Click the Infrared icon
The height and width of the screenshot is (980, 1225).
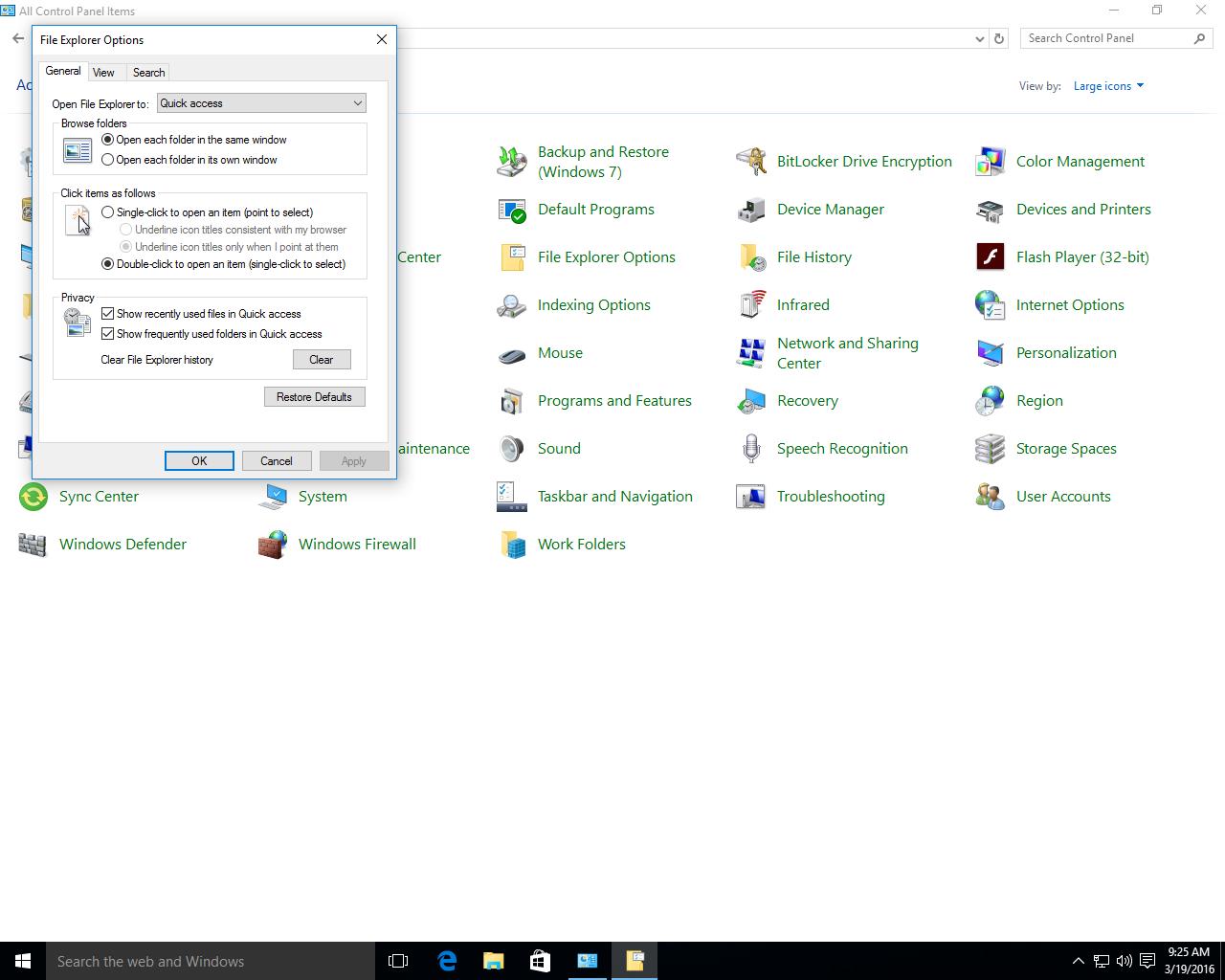click(751, 305)
